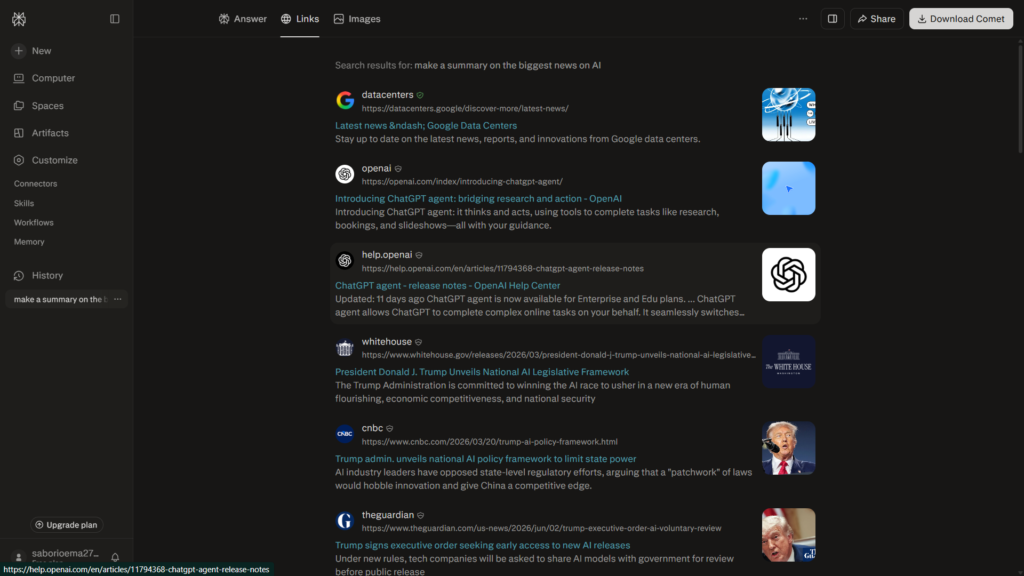The height and width of the screenshot is (576, 1024).
Task: Open the CNBC article thumbnail
Action: (788, 448)
